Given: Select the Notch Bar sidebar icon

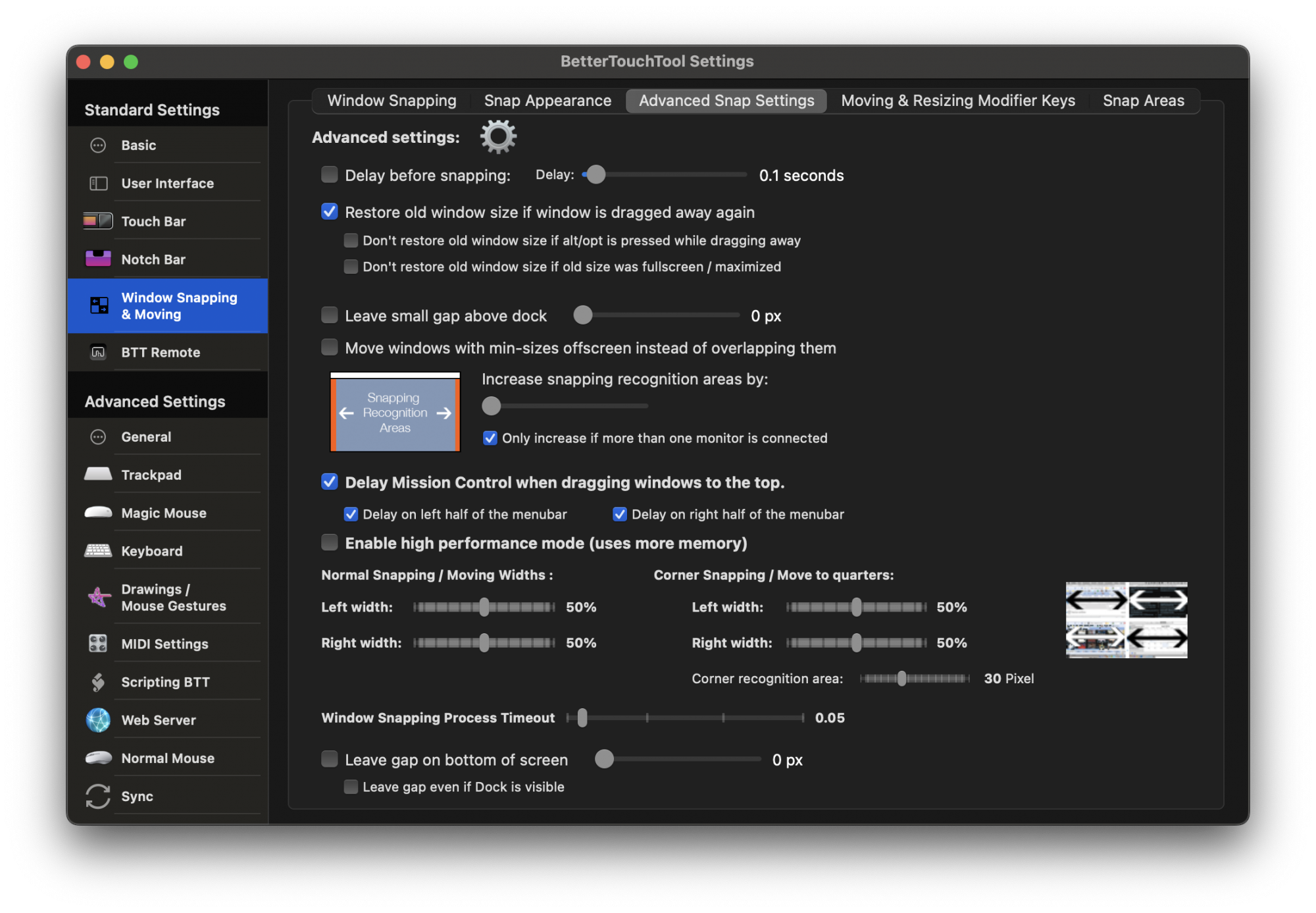Looking at the screenshot, I should point(98,259).
